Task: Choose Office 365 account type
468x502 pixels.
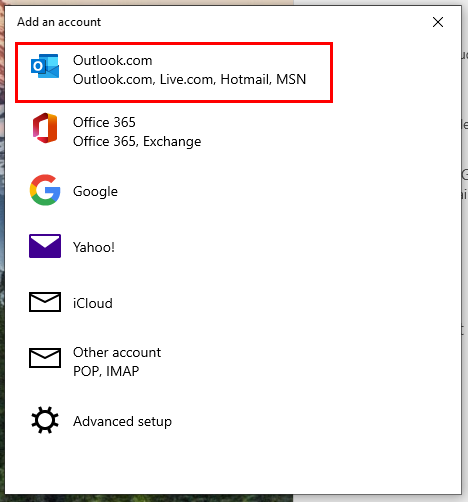Action: pos(104,122)
